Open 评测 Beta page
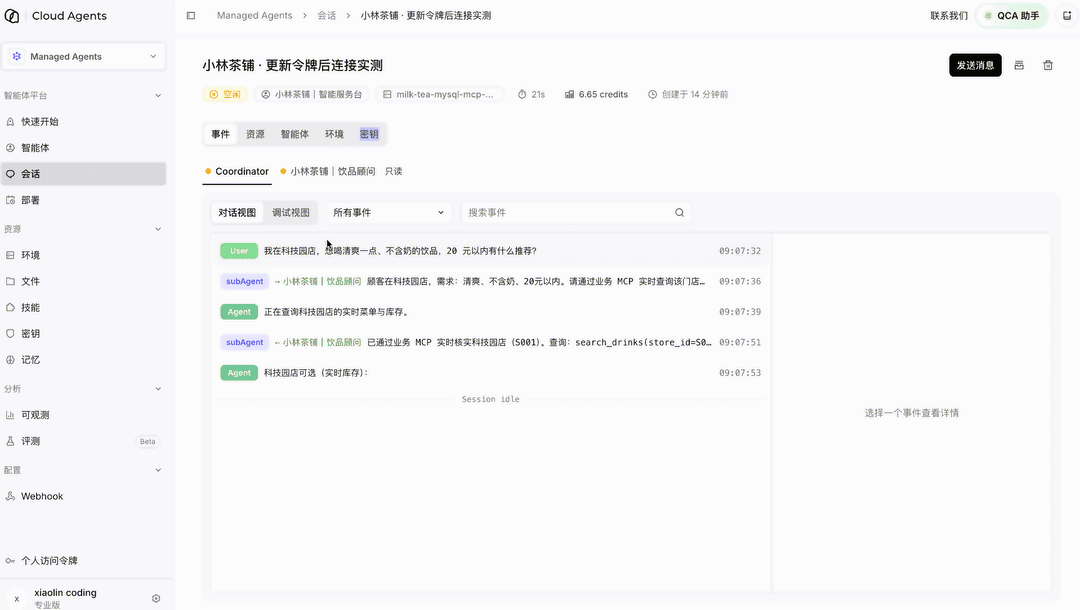The image size is (1080, 610). tap(83, 441)
